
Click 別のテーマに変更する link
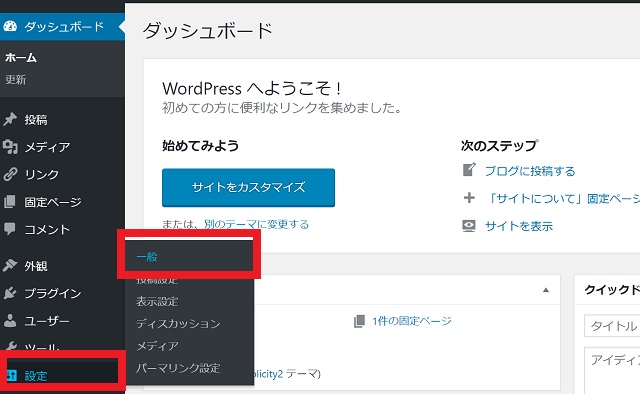[x=256, y=224]
